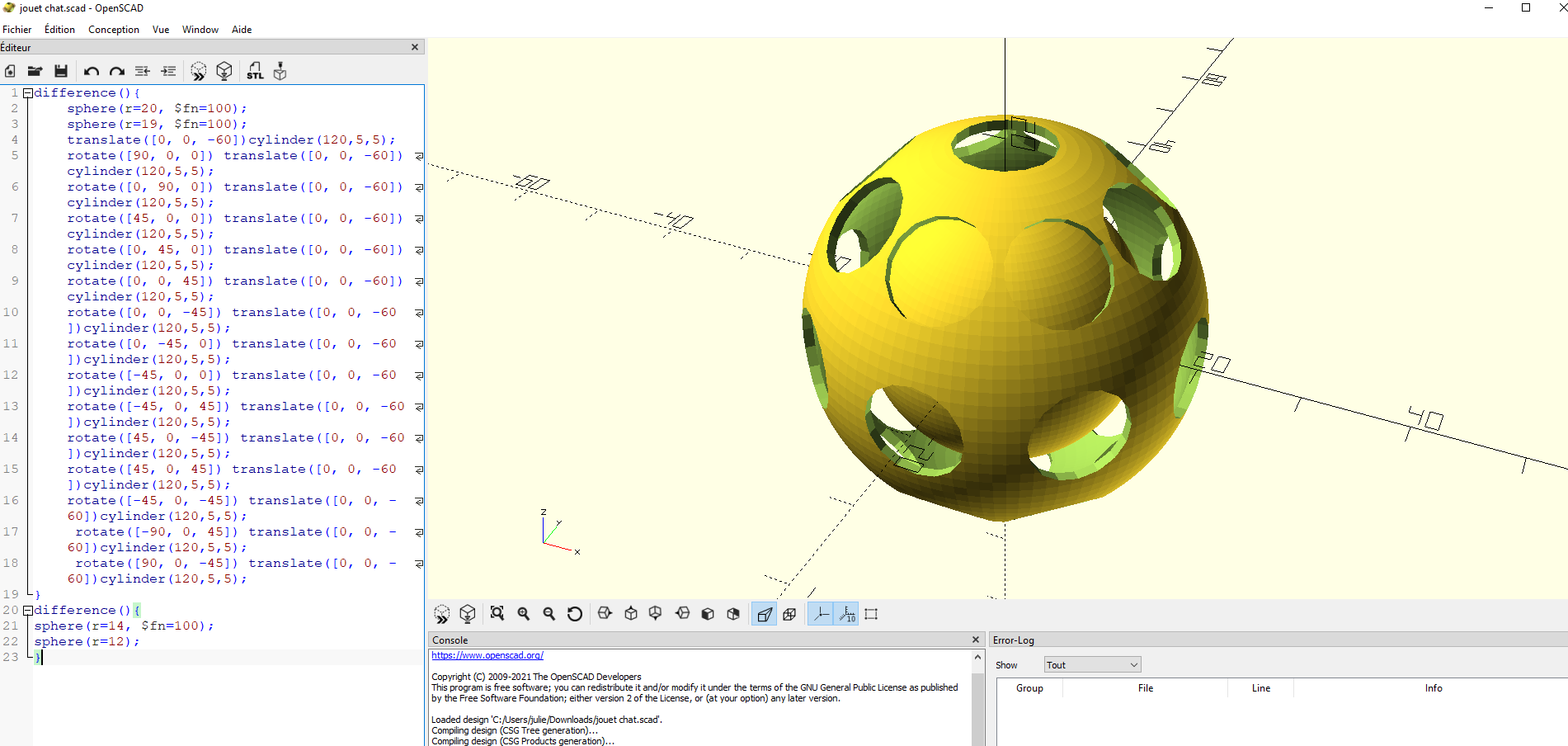Preview the model from the viewport toolbar
Viewport: 1568px width, 746px height.
tap(442, 614)
